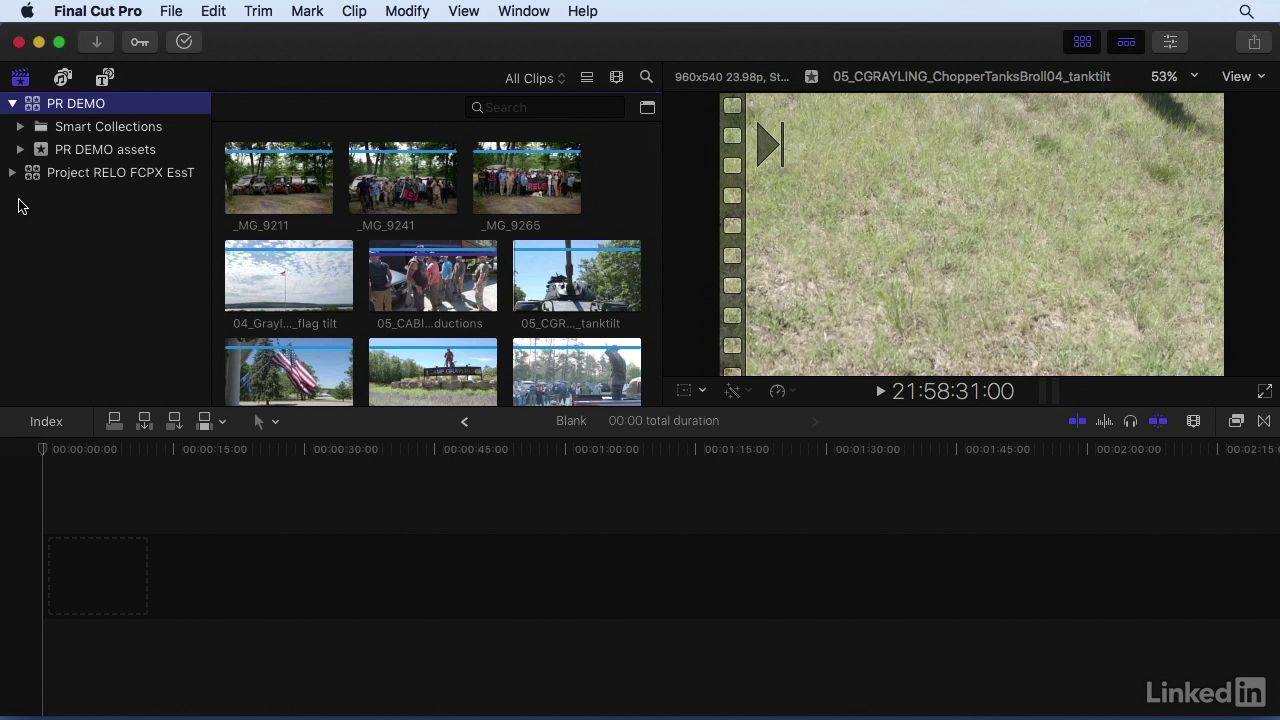
Task: Show the Titles and Generators sidebar
Action: pyautogui.click(x=105, y=77)
